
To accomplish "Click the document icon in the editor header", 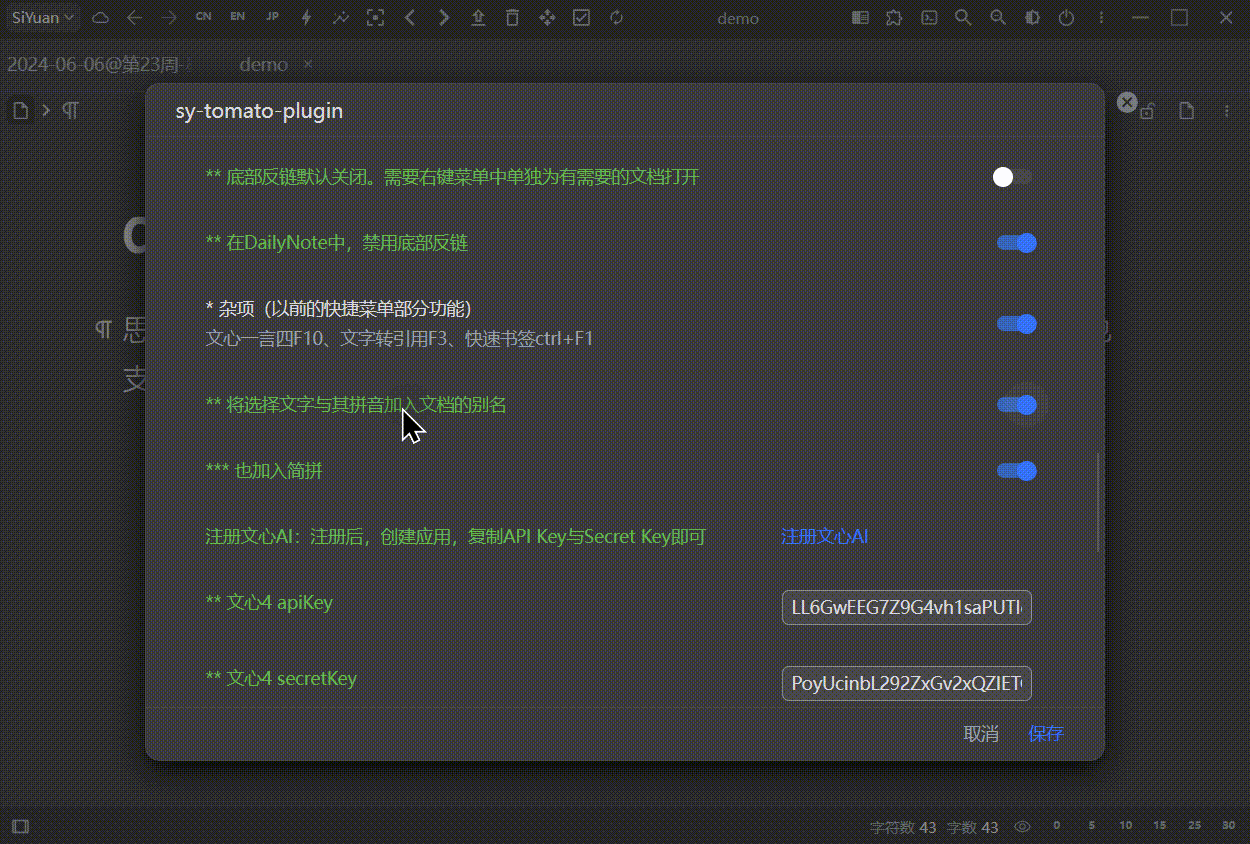I will 1187,111.
